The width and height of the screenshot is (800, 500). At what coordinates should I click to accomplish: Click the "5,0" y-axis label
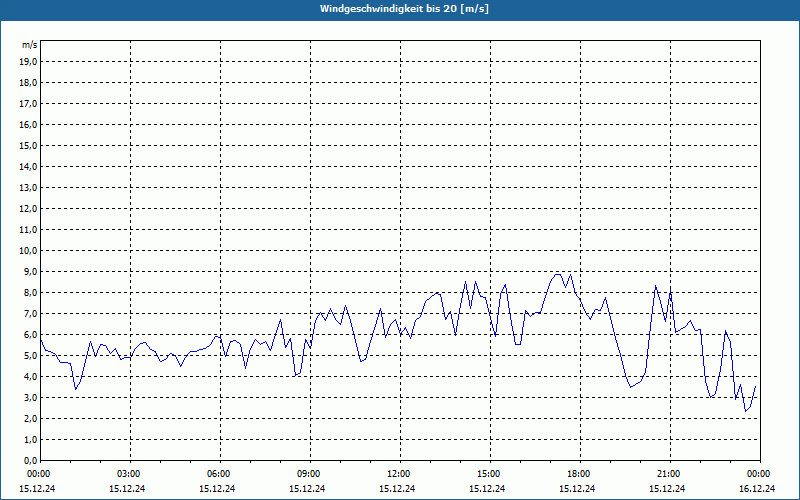(30, 356)
